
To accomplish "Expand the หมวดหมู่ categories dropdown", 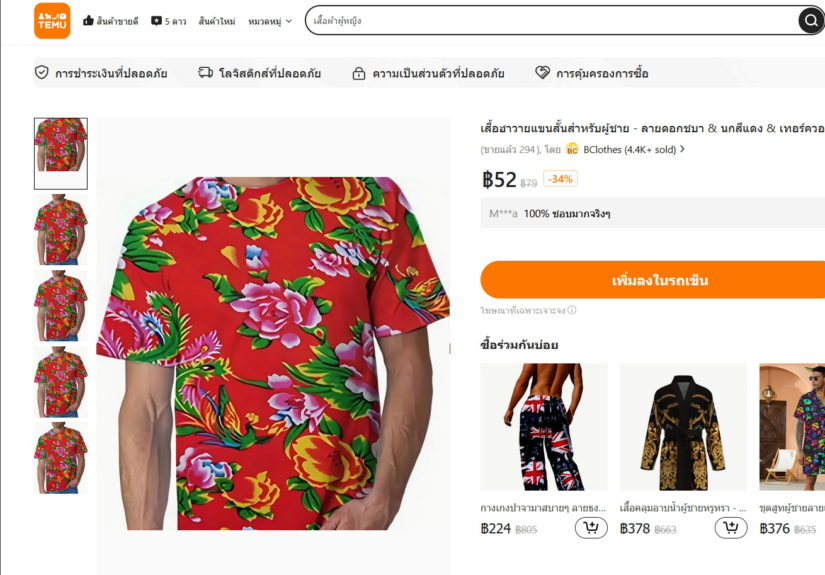I will coord(270,21).
